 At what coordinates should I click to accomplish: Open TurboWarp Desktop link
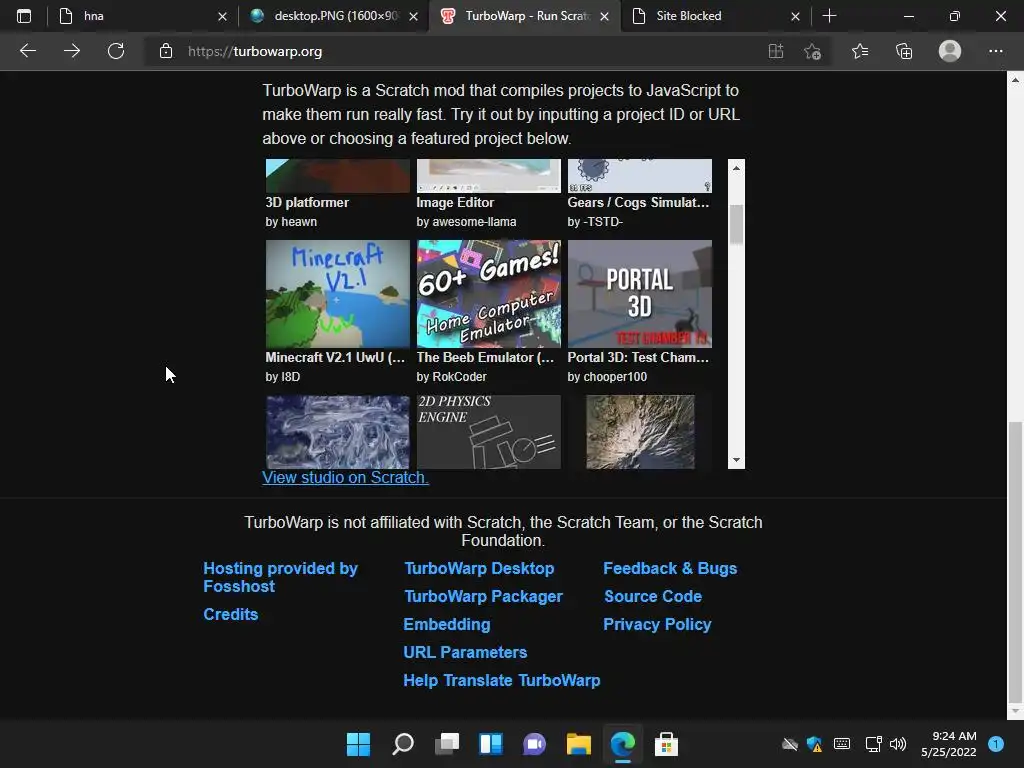pos(479,568)
